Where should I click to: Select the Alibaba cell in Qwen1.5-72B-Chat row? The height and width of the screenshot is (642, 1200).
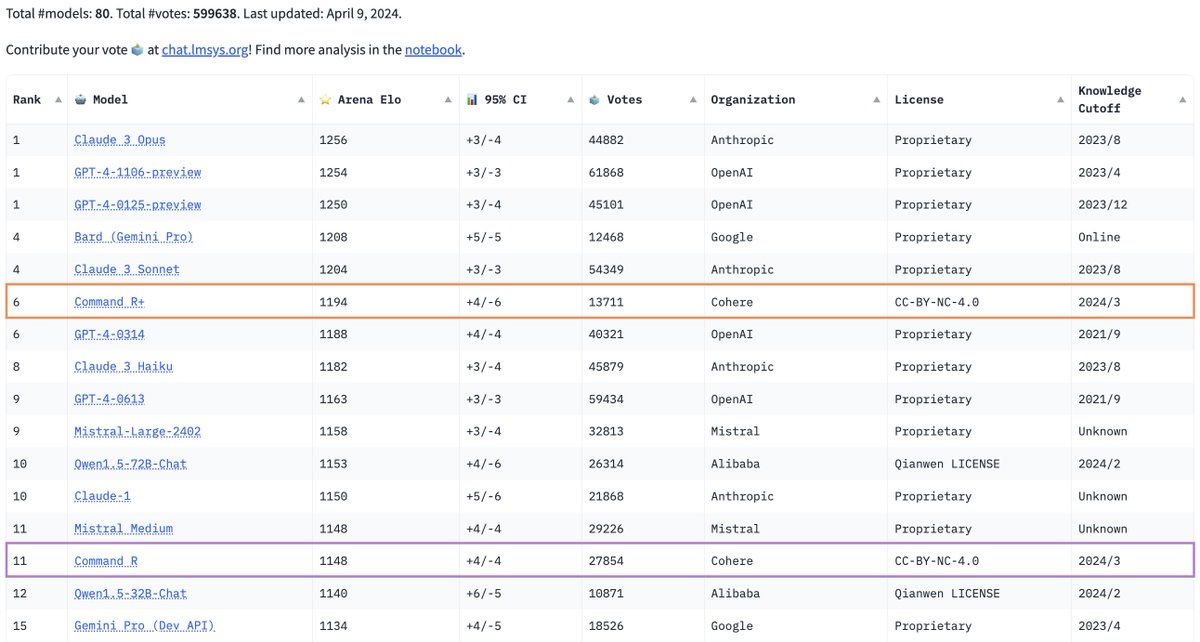pos(735,464)
